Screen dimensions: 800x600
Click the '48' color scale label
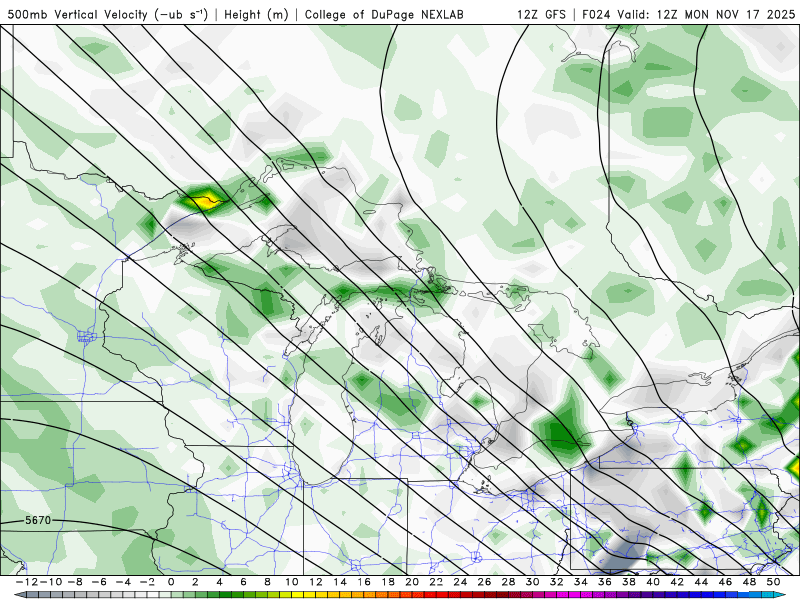coord(749,582)
